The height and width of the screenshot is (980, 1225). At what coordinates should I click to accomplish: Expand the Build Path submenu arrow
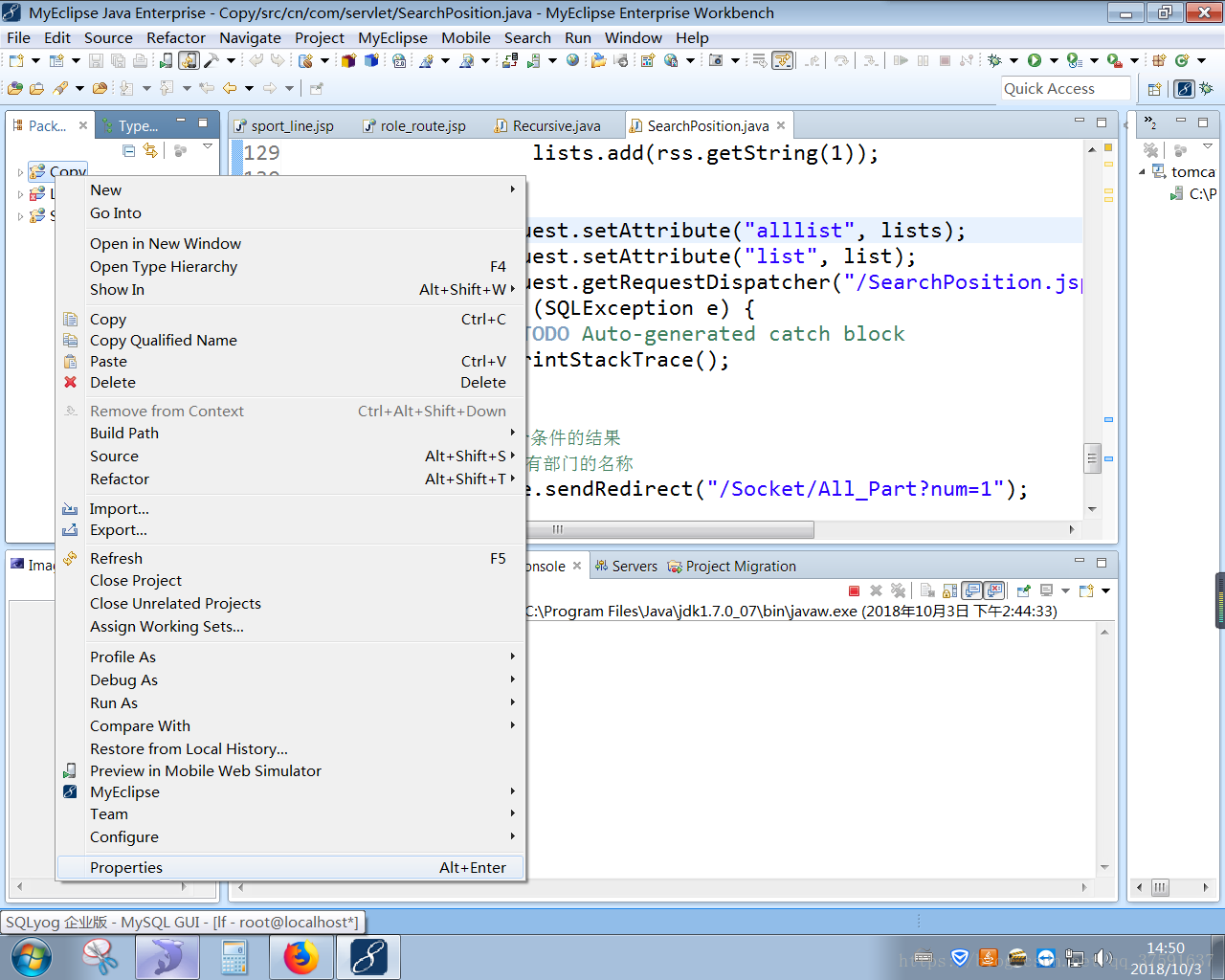[513, 433]
